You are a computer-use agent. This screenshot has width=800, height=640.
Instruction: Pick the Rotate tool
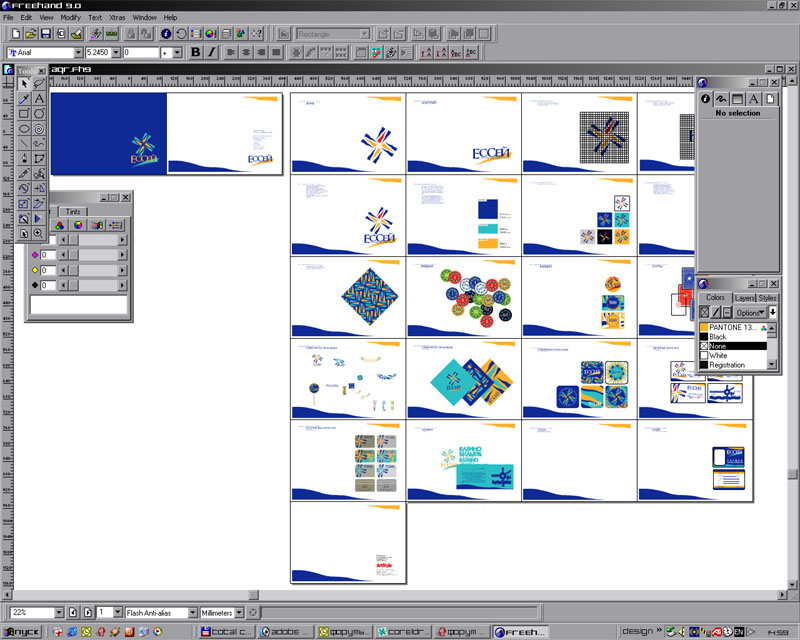point(24,188)
